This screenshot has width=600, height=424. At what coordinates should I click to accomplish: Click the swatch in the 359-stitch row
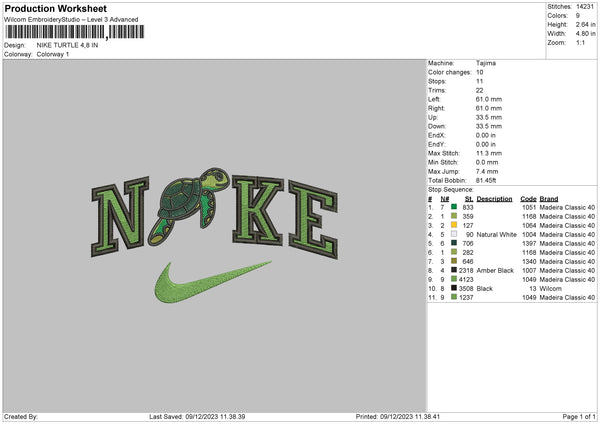pos(454,216)
